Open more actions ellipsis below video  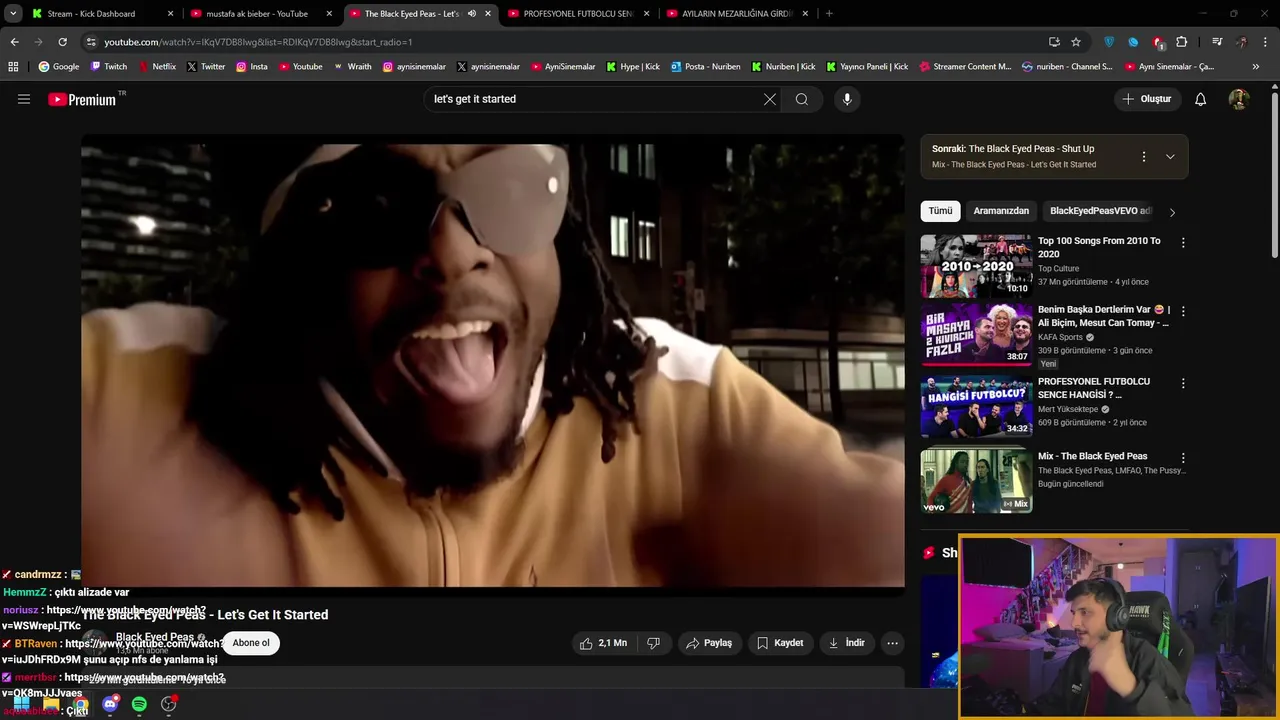[x=893, y=643]
